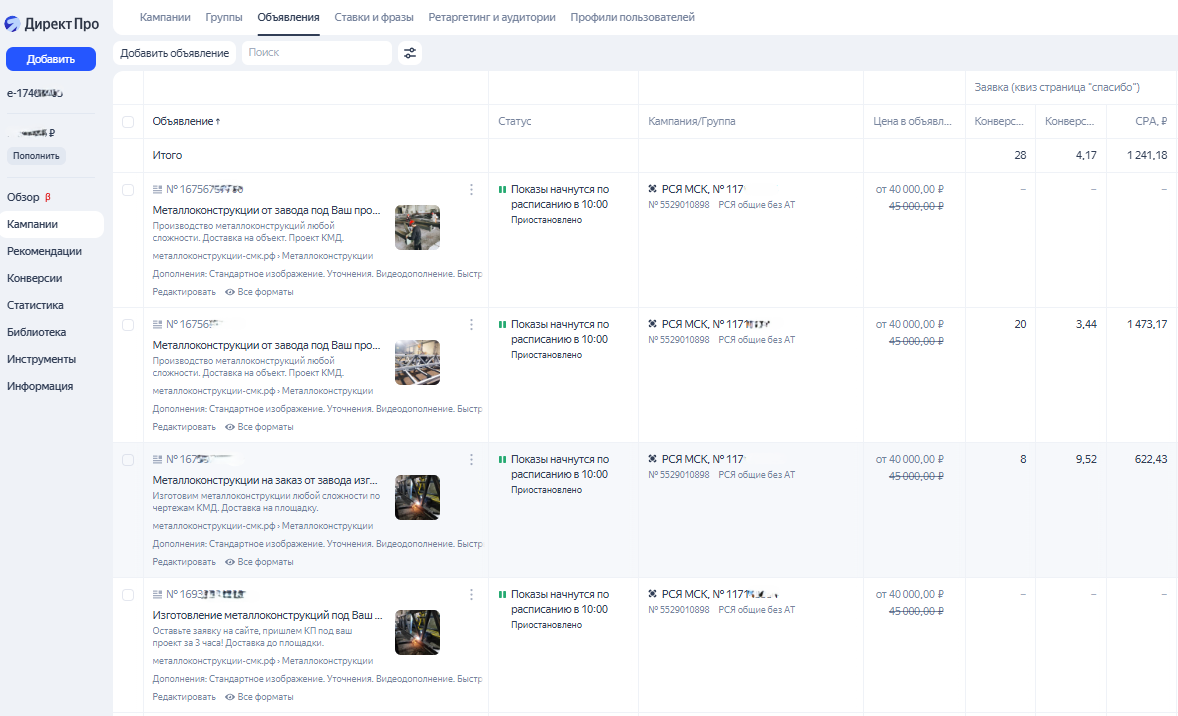Viewport: 1178px width, 716px height.
Task: Open Статистика in the left sidebar
Action: [x=35, y=305]
